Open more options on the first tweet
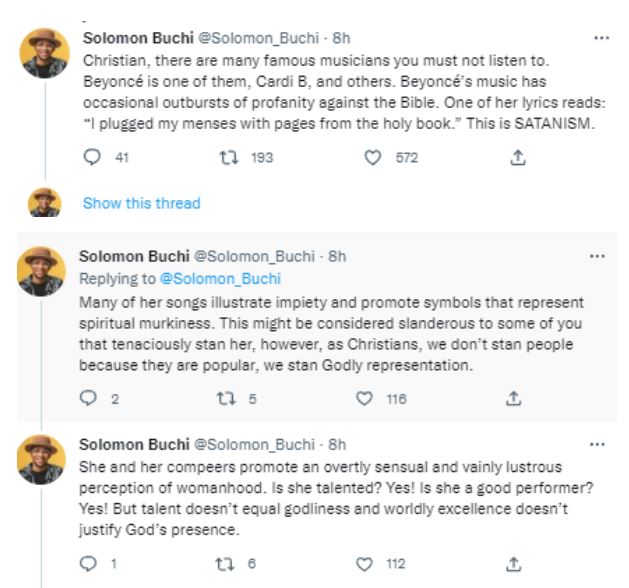The image size is (629, 588). point(600,38)
